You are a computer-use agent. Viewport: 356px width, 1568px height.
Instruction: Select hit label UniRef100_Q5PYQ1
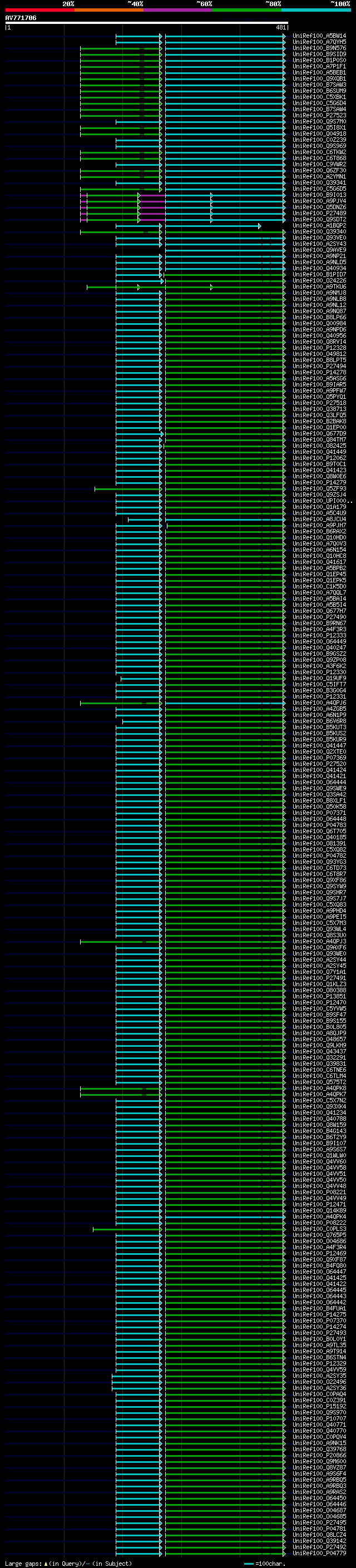coord(319,397)
